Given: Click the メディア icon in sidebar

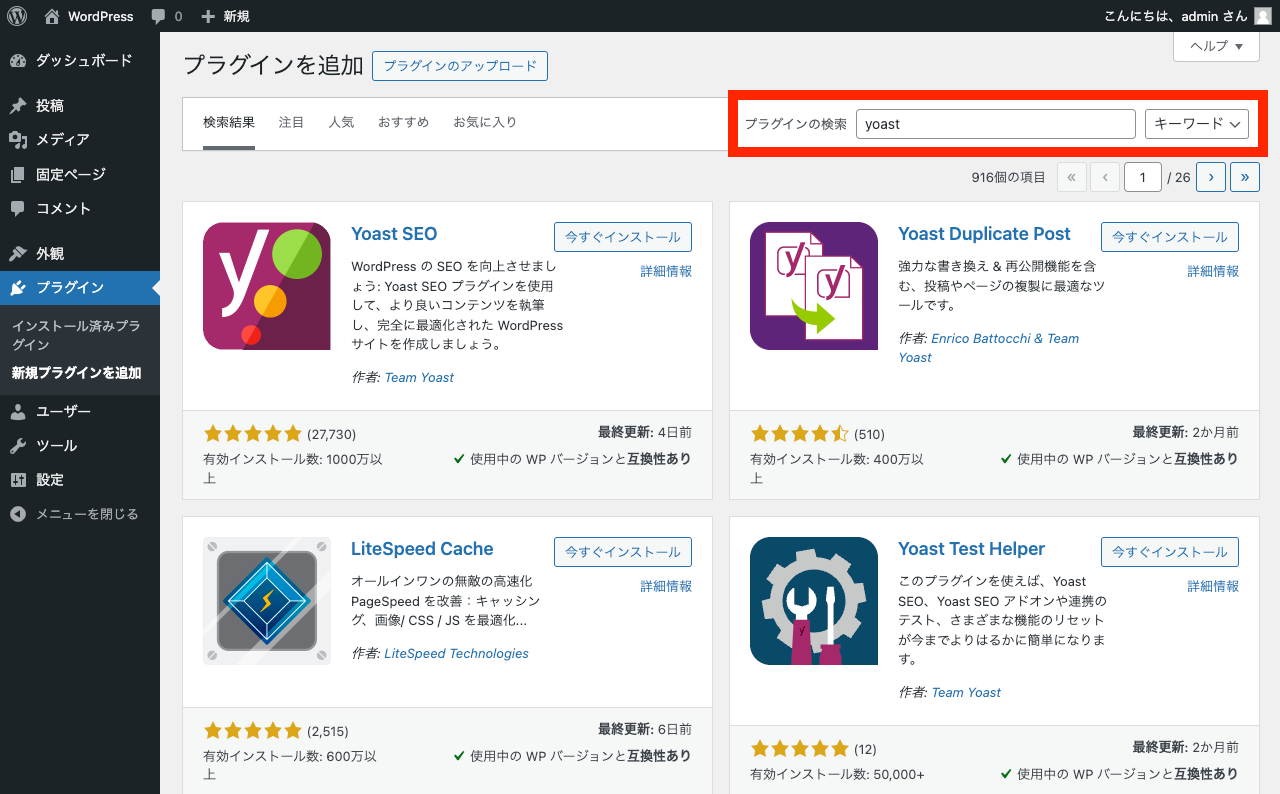Looking at the screenshot, I should (x=18, y=140).
